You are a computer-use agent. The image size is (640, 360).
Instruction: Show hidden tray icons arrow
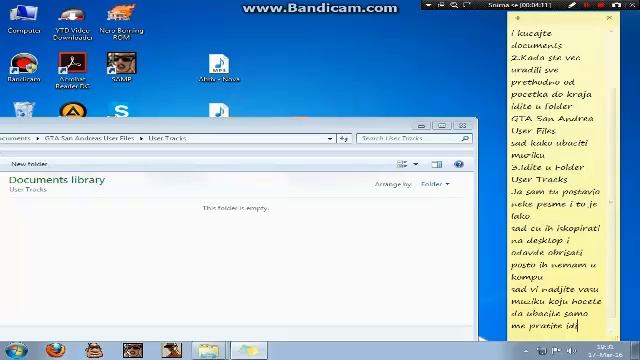click(x=526, y=351)
